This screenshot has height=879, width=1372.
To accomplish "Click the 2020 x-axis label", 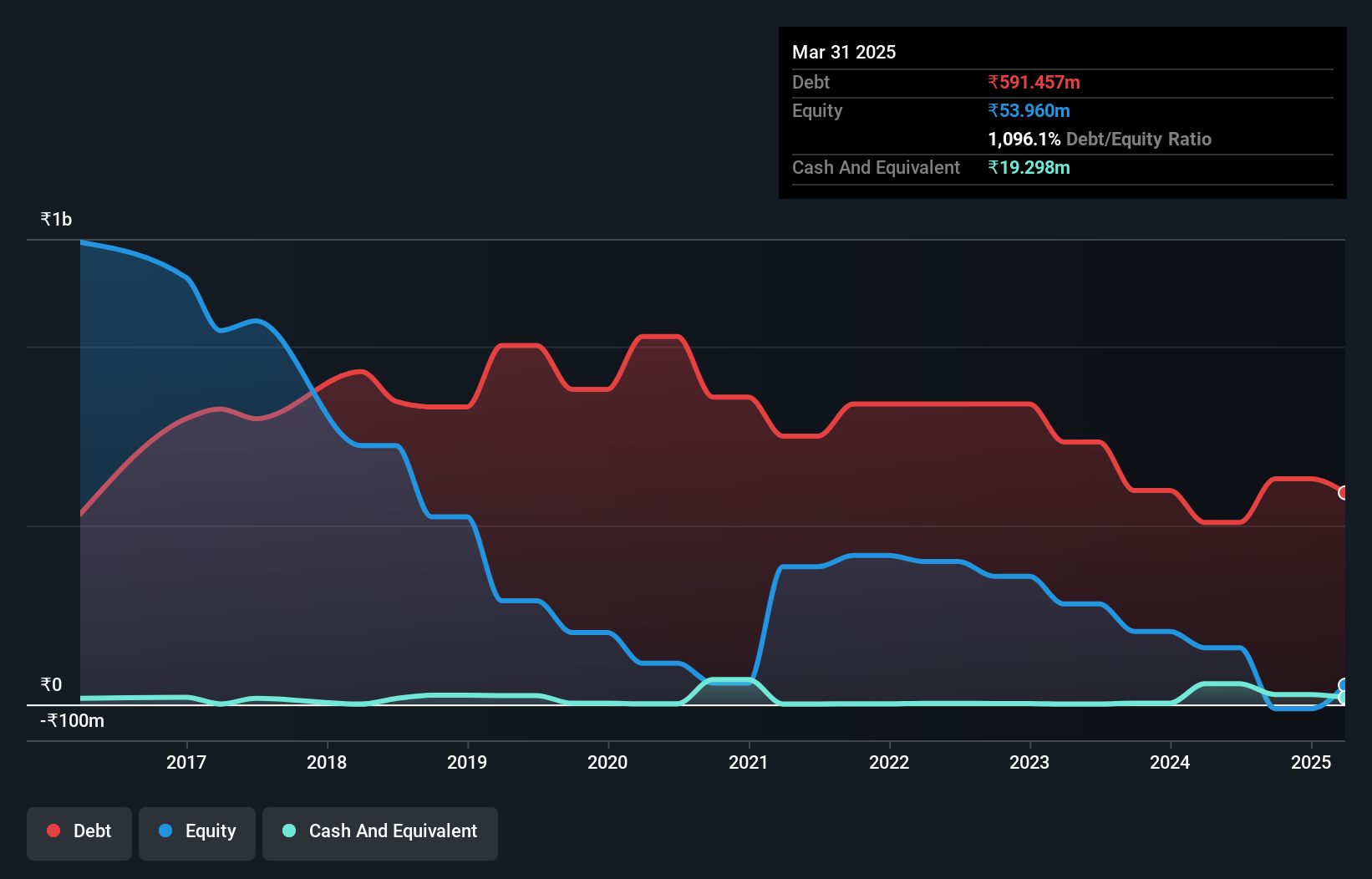I will 607,762.
